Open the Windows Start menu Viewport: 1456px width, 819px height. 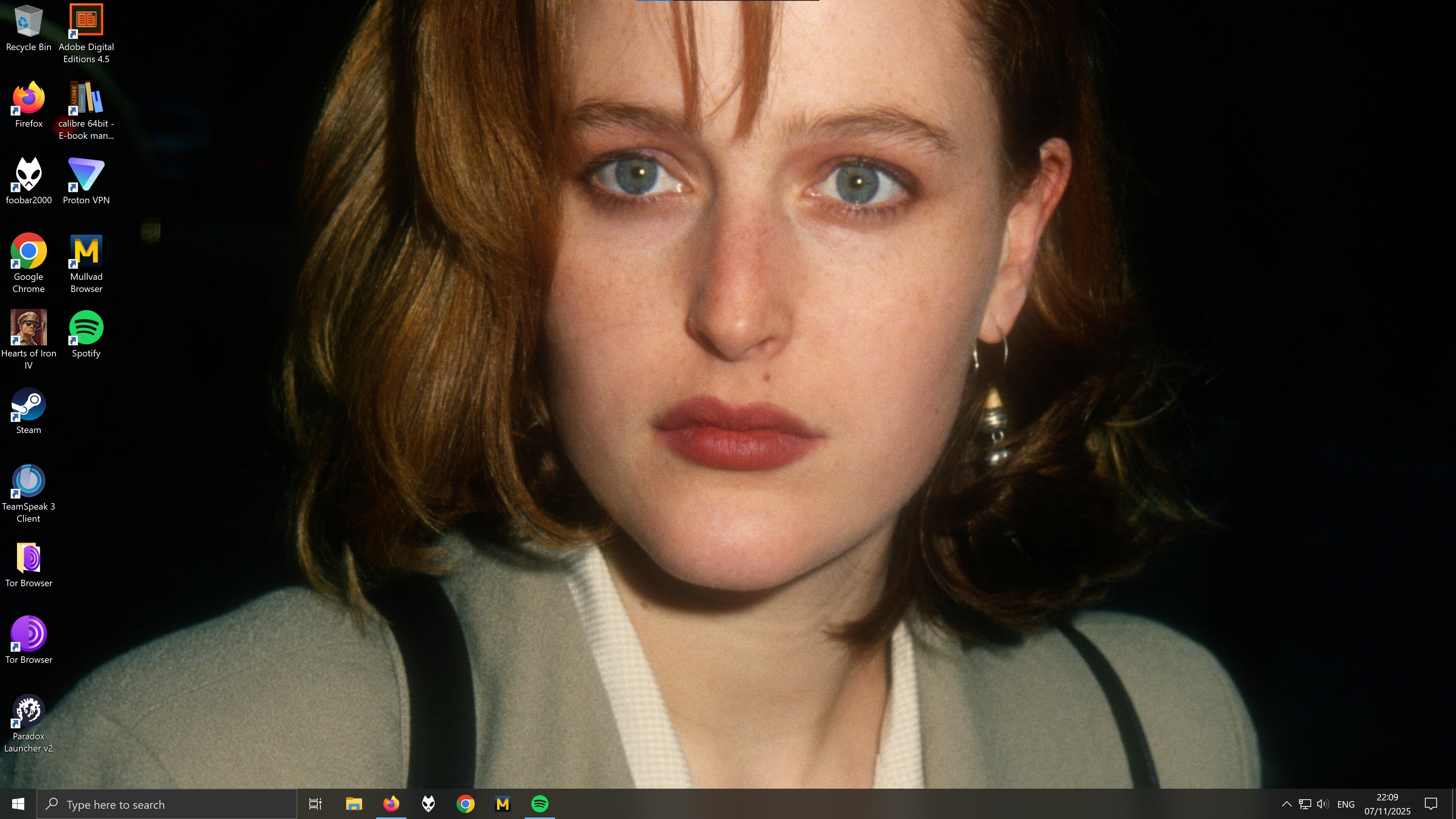[x=18, y=804]
